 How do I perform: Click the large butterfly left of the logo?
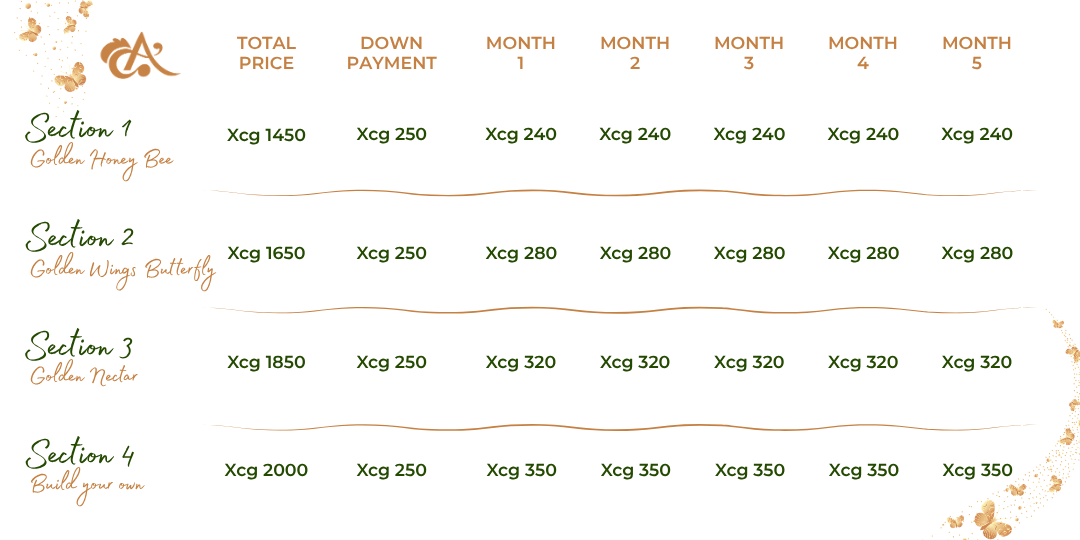pos(71,77)
